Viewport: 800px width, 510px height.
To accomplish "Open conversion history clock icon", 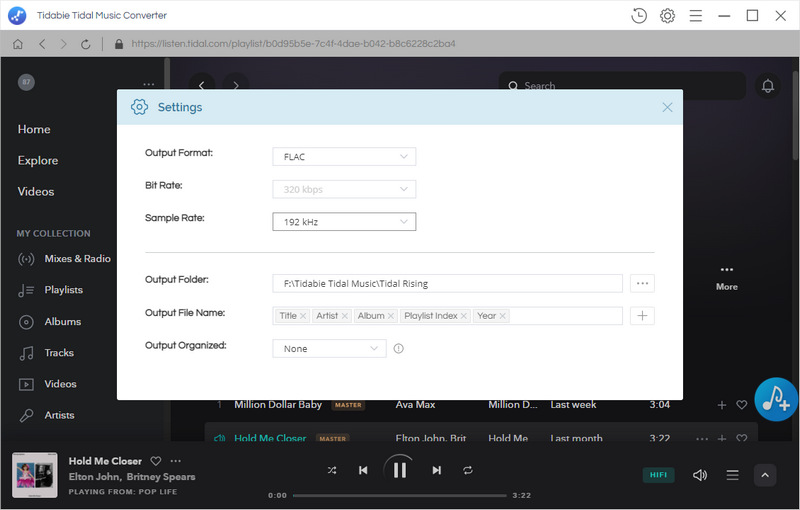I will point(639,16).
